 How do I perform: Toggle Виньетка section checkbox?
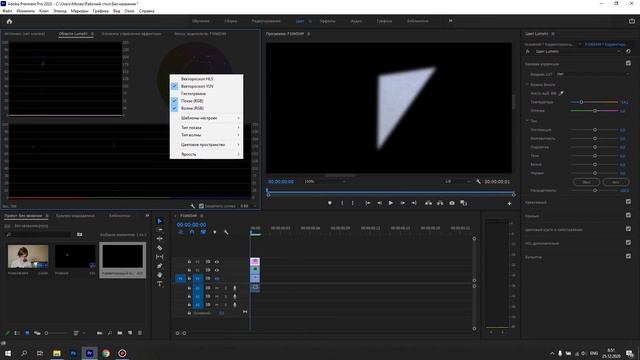click(x=628, y=256)
